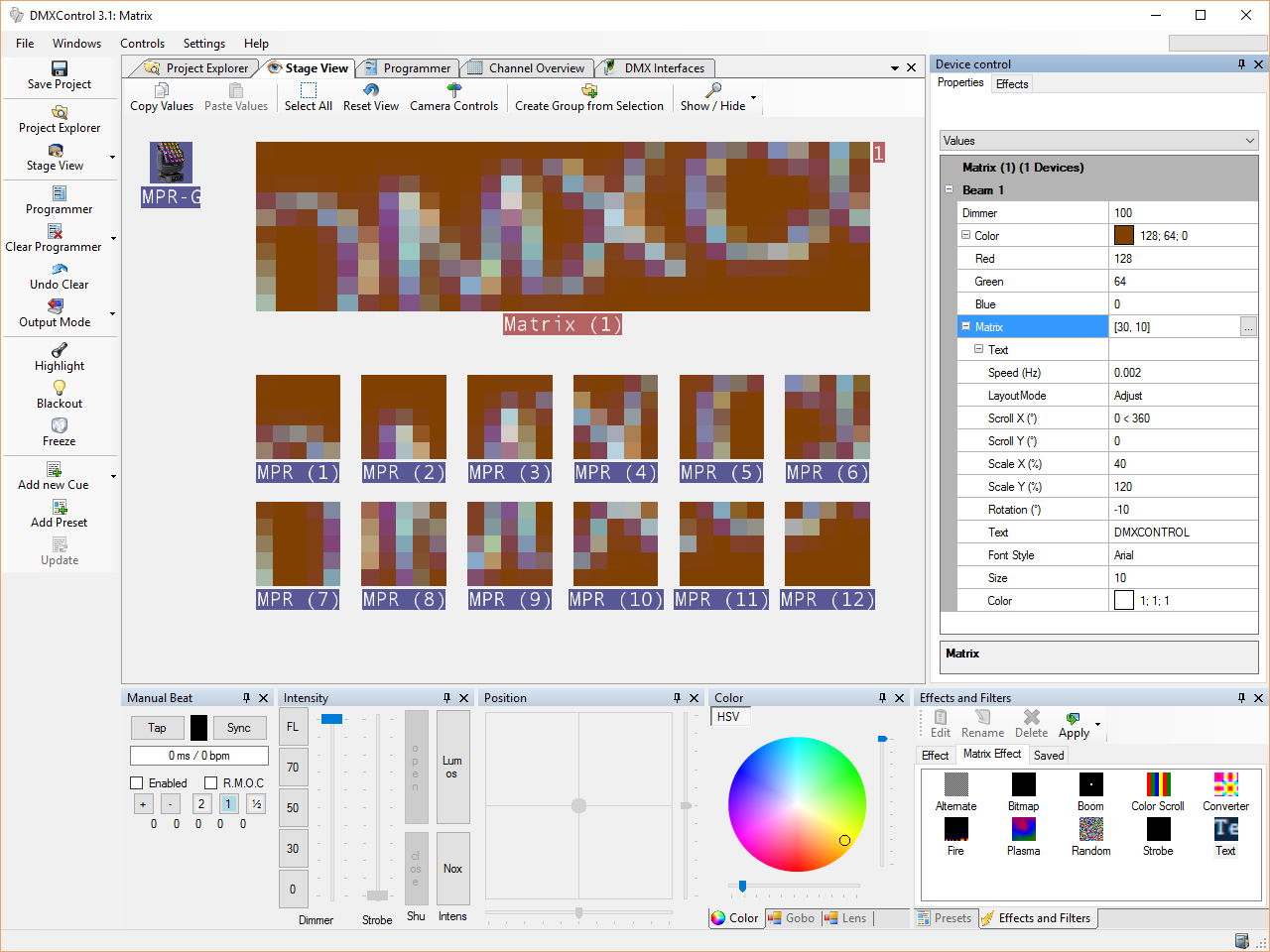Image resolution: width=1270 pixels, height=952 pixels.
Task: Enable the Manual Beat checkbox
Action: point(137,783)
